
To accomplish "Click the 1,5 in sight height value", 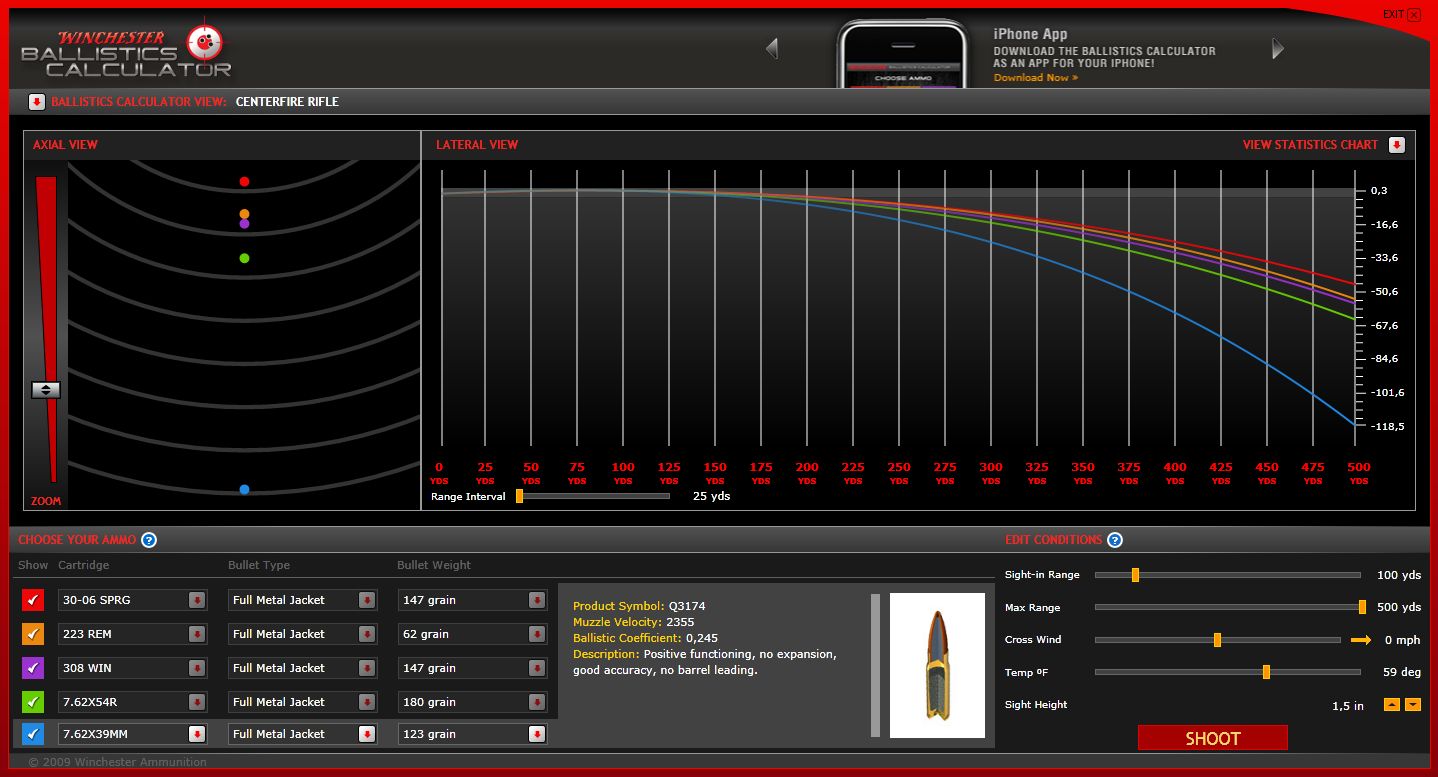I will pyautogui.click(x=1347, y=705).
